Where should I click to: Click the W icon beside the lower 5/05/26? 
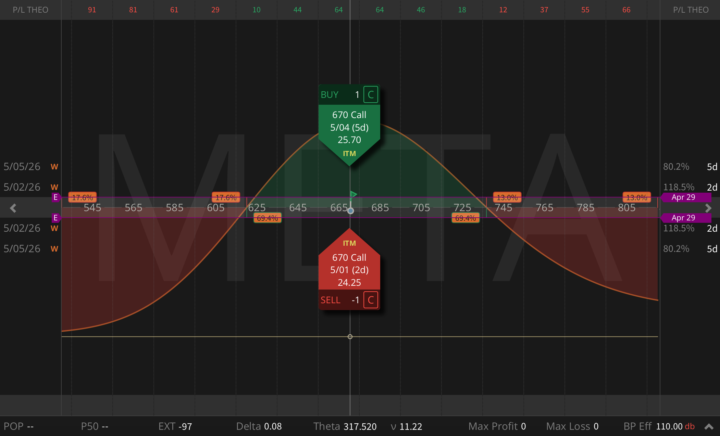point(54,249)
